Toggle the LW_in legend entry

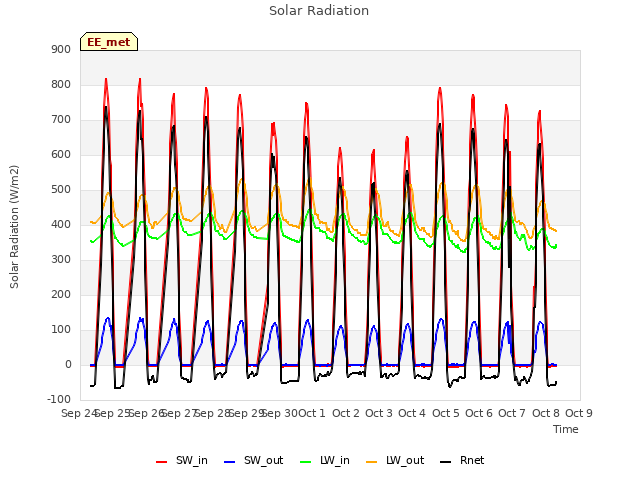click(x=325, y=461)
